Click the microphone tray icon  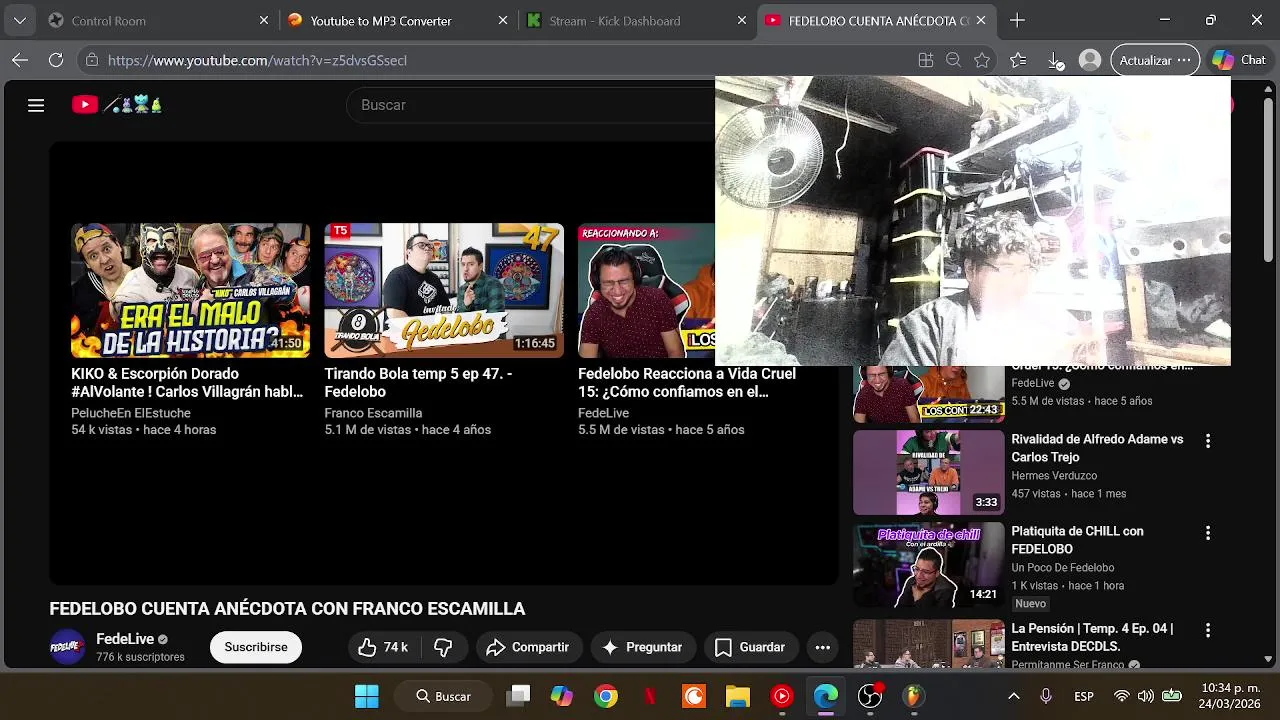pos(1046,696)
